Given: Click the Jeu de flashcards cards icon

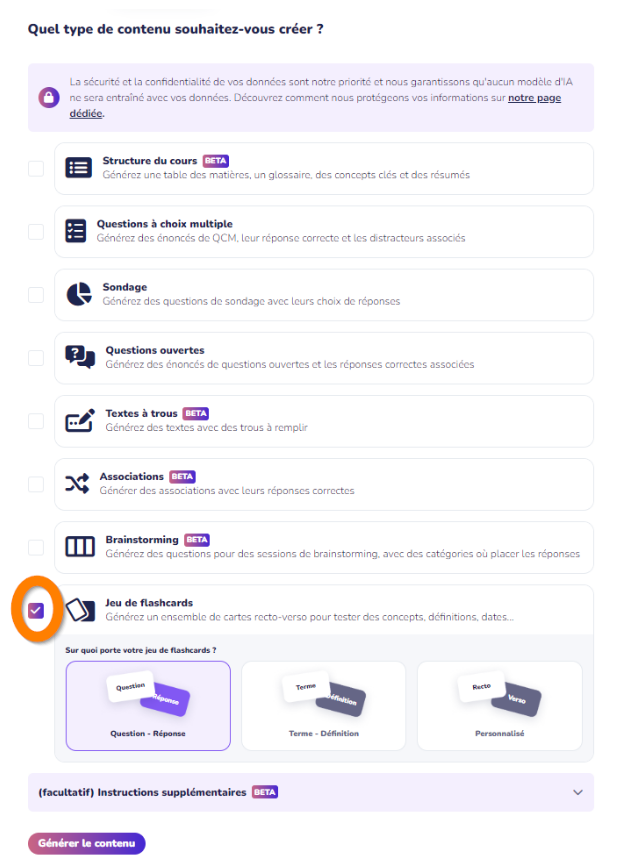Looking at the screenshot, I should point(81,610).
